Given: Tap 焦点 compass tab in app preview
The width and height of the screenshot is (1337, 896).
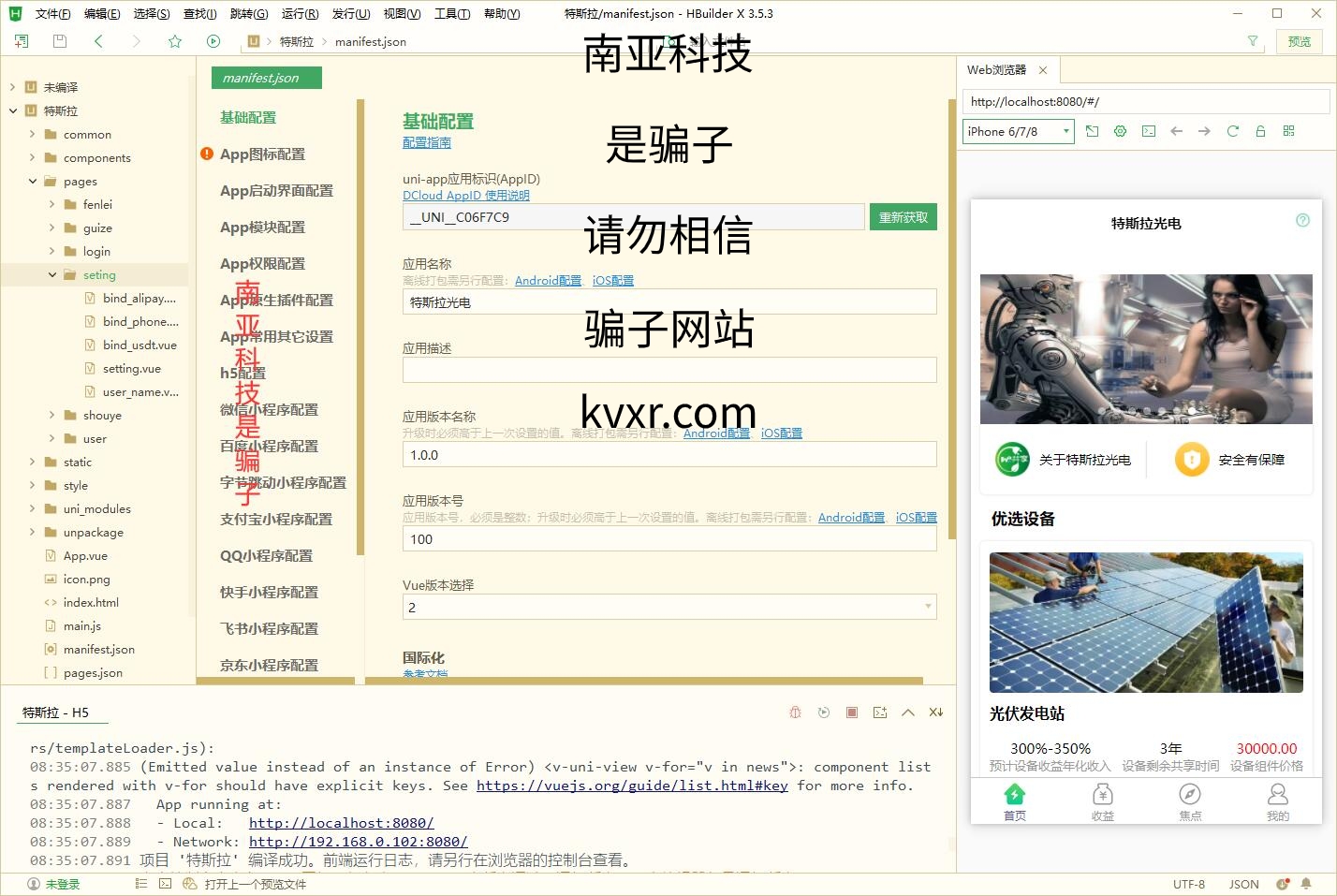Looking at the screenshot, I should pyautogui.click(x=1190, y=802).
